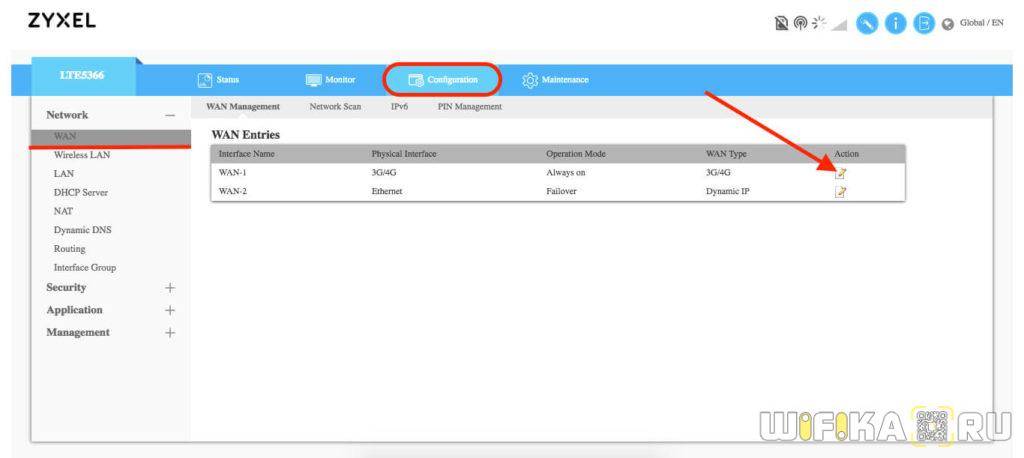The height and width of the screenshot is (458, 1024).
Task: Click the loading spinner status icon
Action: 819,24
